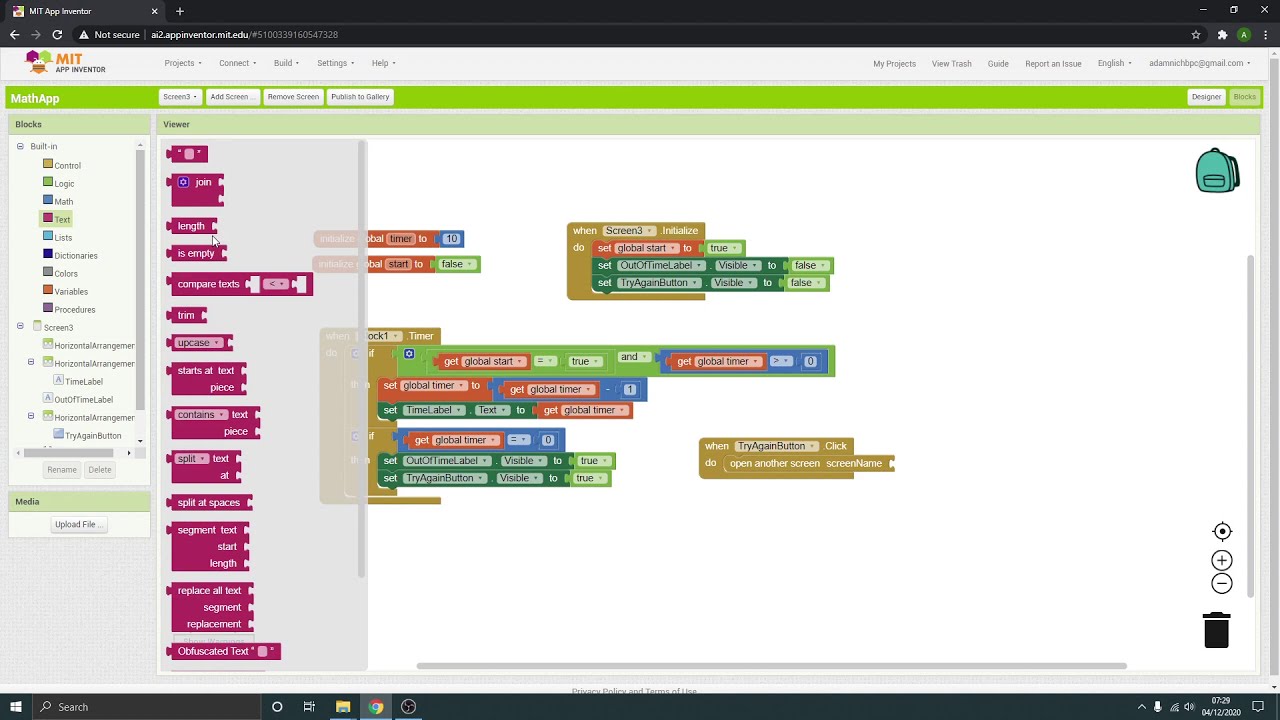The height and width of the screenshot is (720, 1280).
Task: Click the browser back arrow
Action: [14, 34]
